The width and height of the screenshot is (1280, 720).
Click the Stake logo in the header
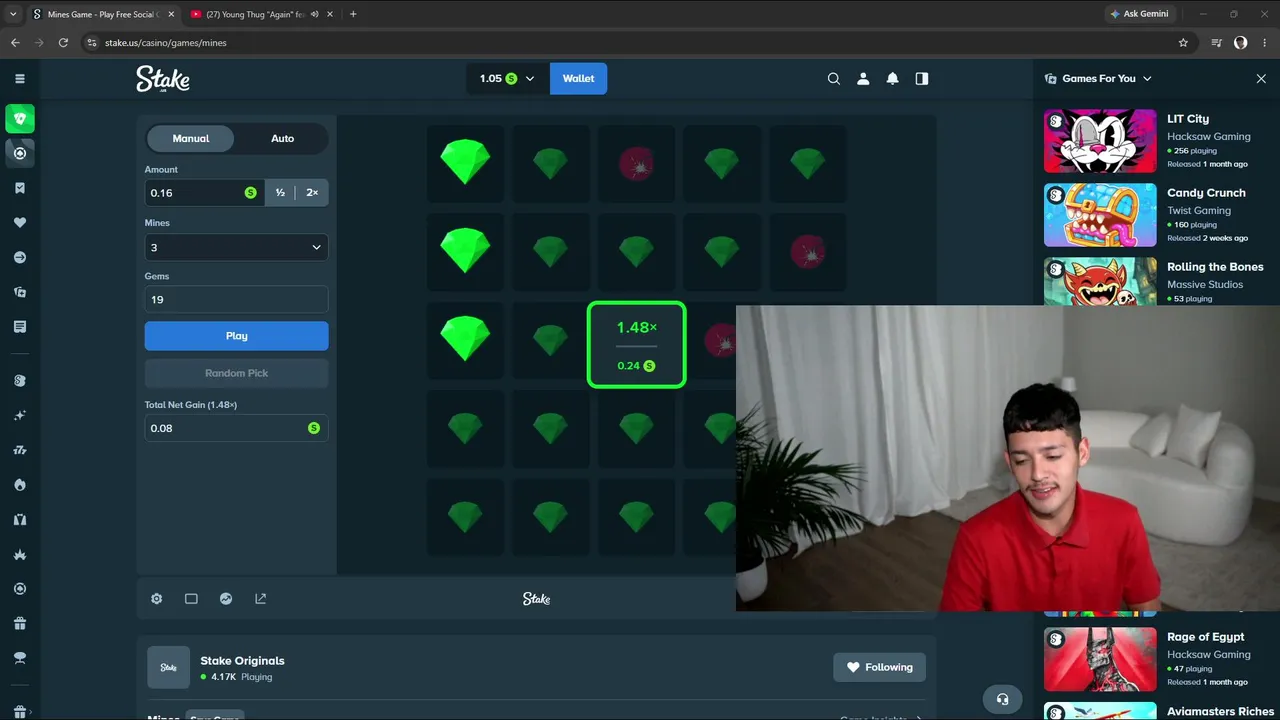[163, 79]
